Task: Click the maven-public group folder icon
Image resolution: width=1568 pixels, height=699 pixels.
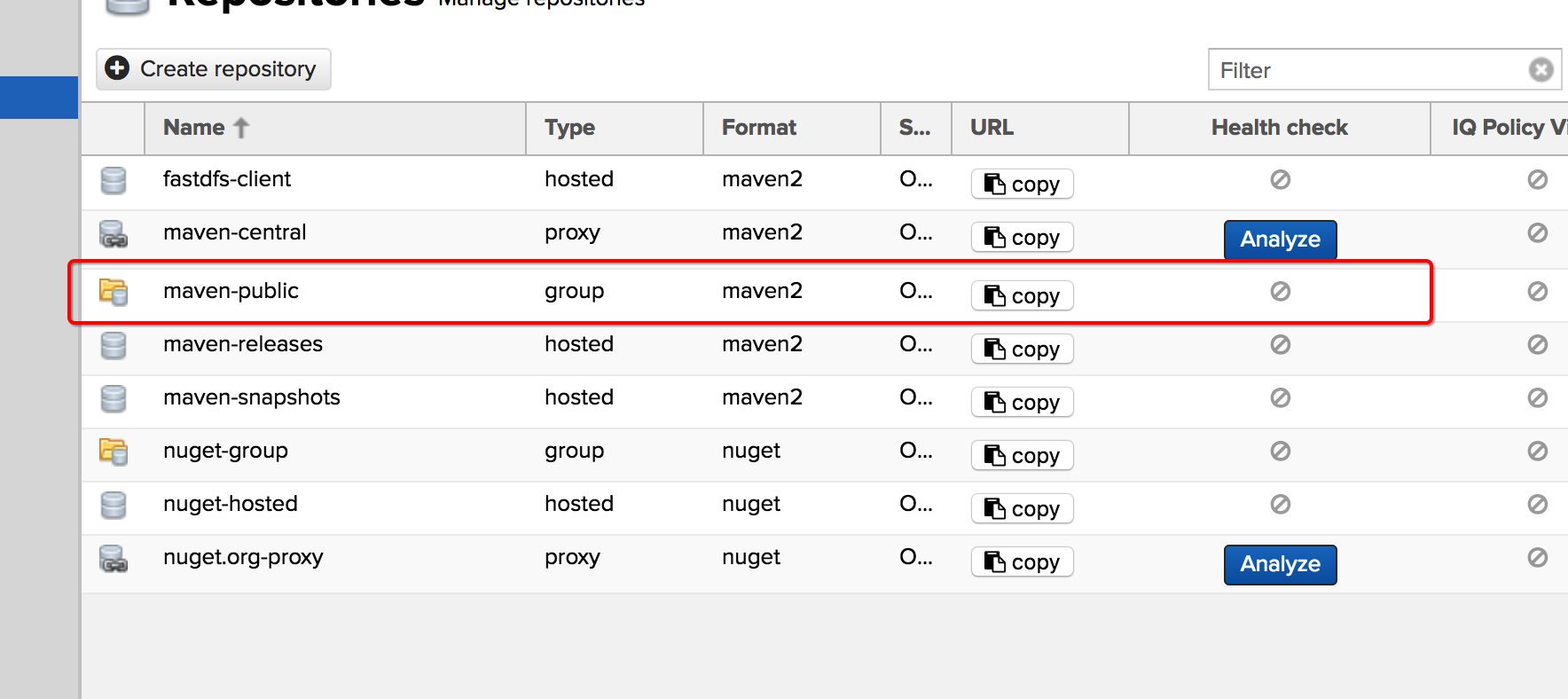Action: coord(114,292)
